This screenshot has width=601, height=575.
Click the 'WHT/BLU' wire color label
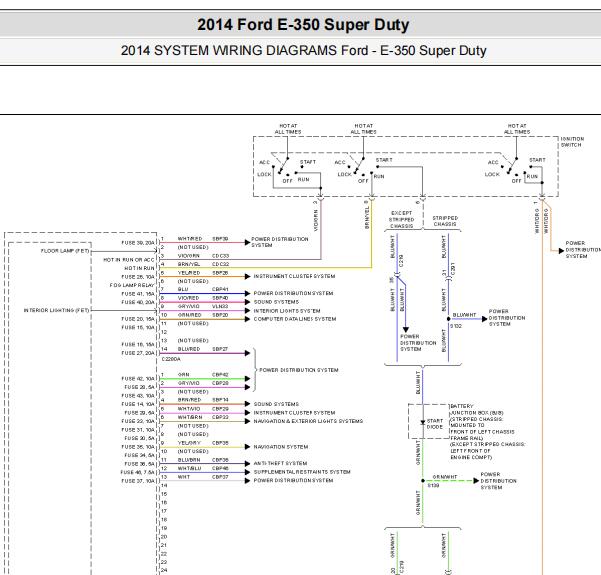tap(189, 468)
